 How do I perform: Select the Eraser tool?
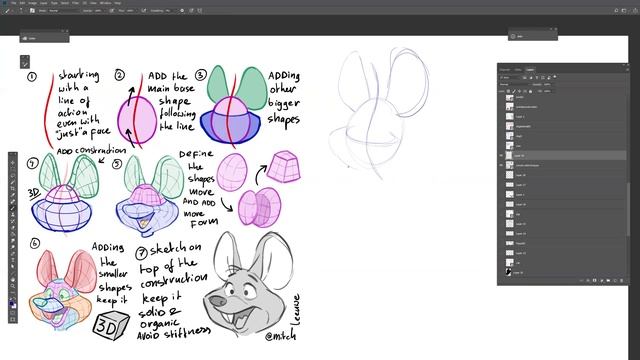(x=13, y=228)
